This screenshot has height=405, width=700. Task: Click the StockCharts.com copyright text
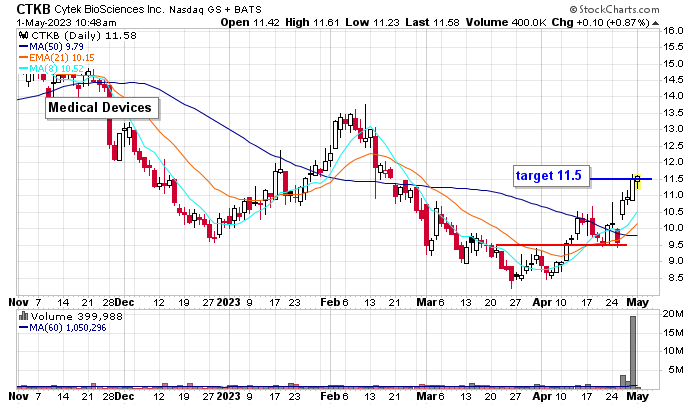pos(614,9)
